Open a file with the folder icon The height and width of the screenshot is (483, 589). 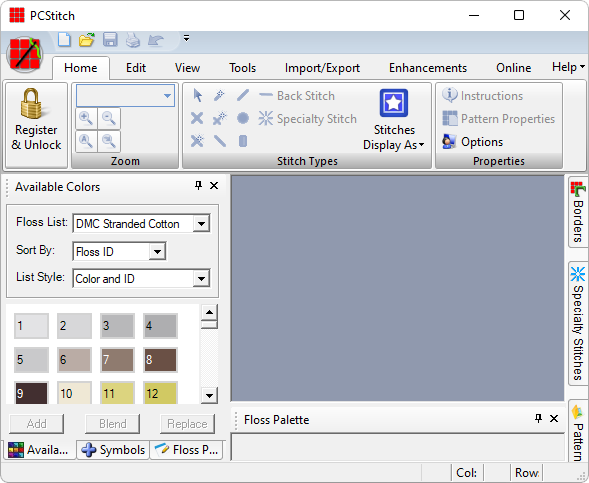pyautogui.click(x=87, y=39)
